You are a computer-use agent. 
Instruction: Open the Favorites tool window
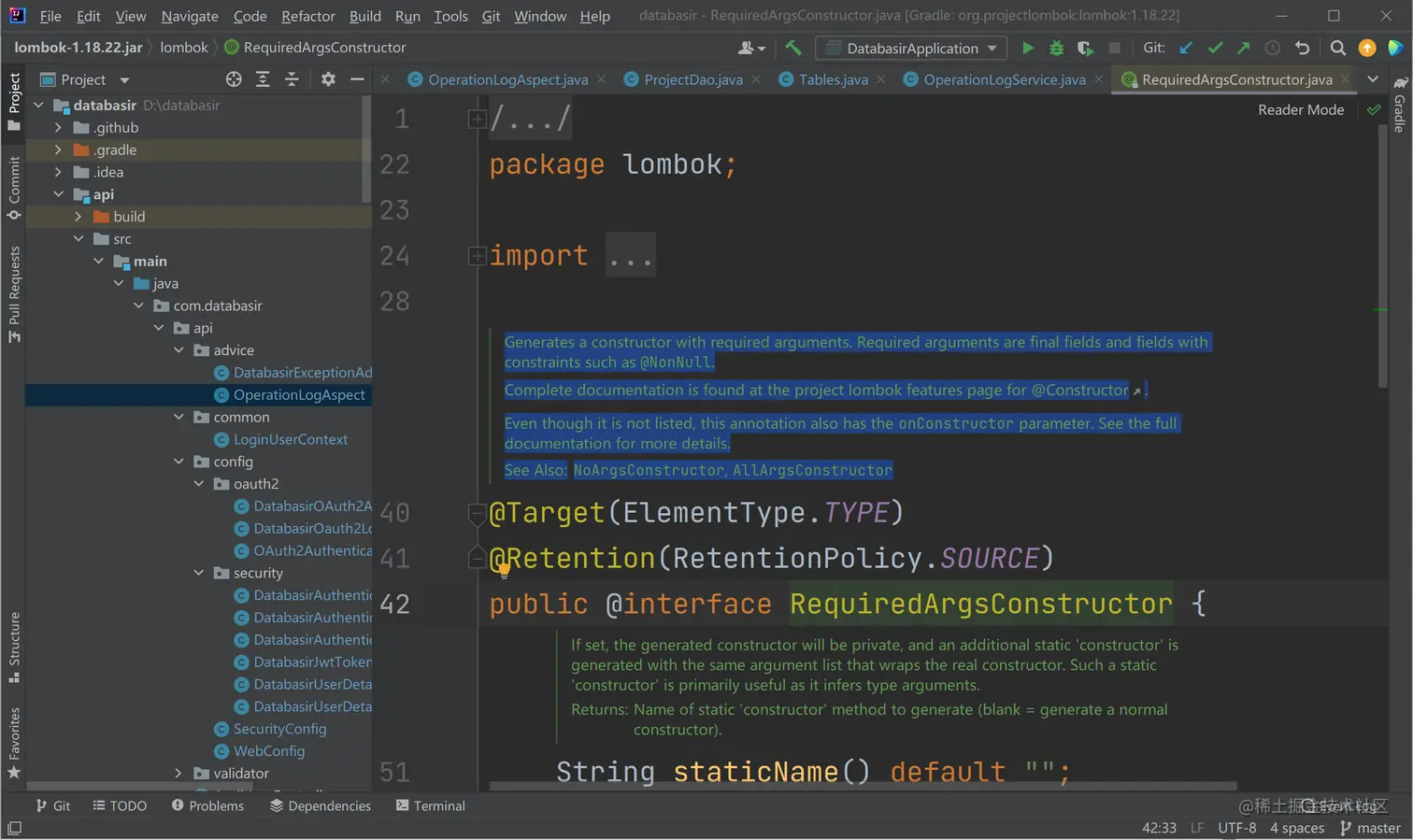point(14,743)
